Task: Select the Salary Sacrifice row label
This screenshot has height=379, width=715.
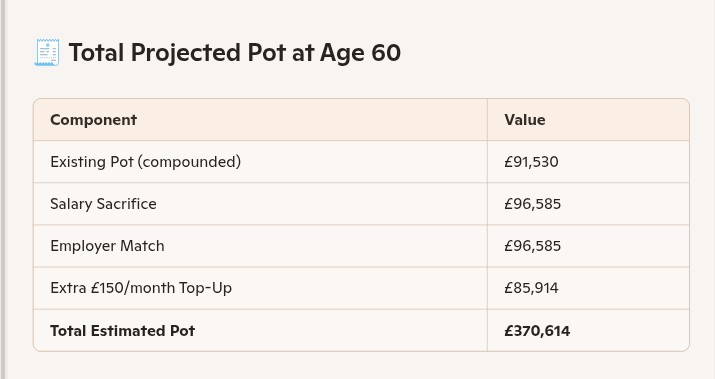Action: point(104,204)
